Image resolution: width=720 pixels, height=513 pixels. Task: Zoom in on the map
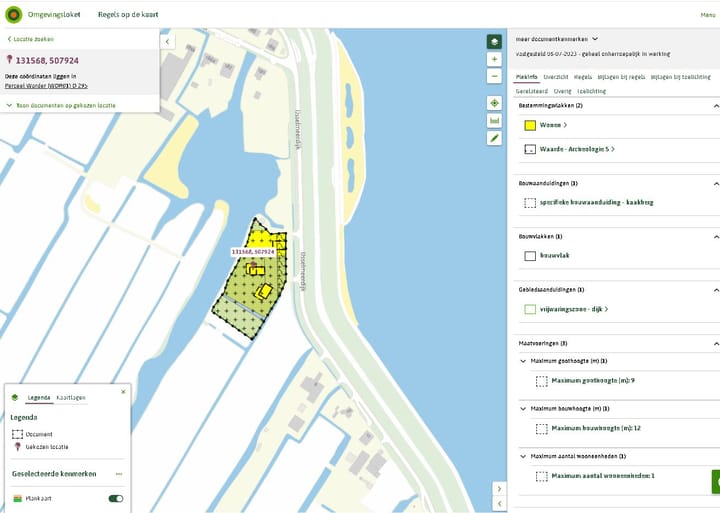click(x=494, y=59)
